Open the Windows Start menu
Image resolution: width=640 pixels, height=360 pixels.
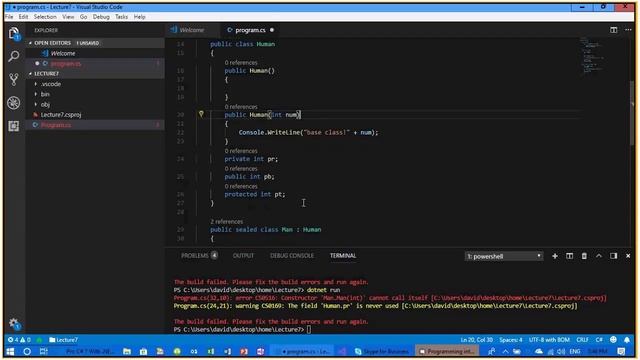click(11, 351)
